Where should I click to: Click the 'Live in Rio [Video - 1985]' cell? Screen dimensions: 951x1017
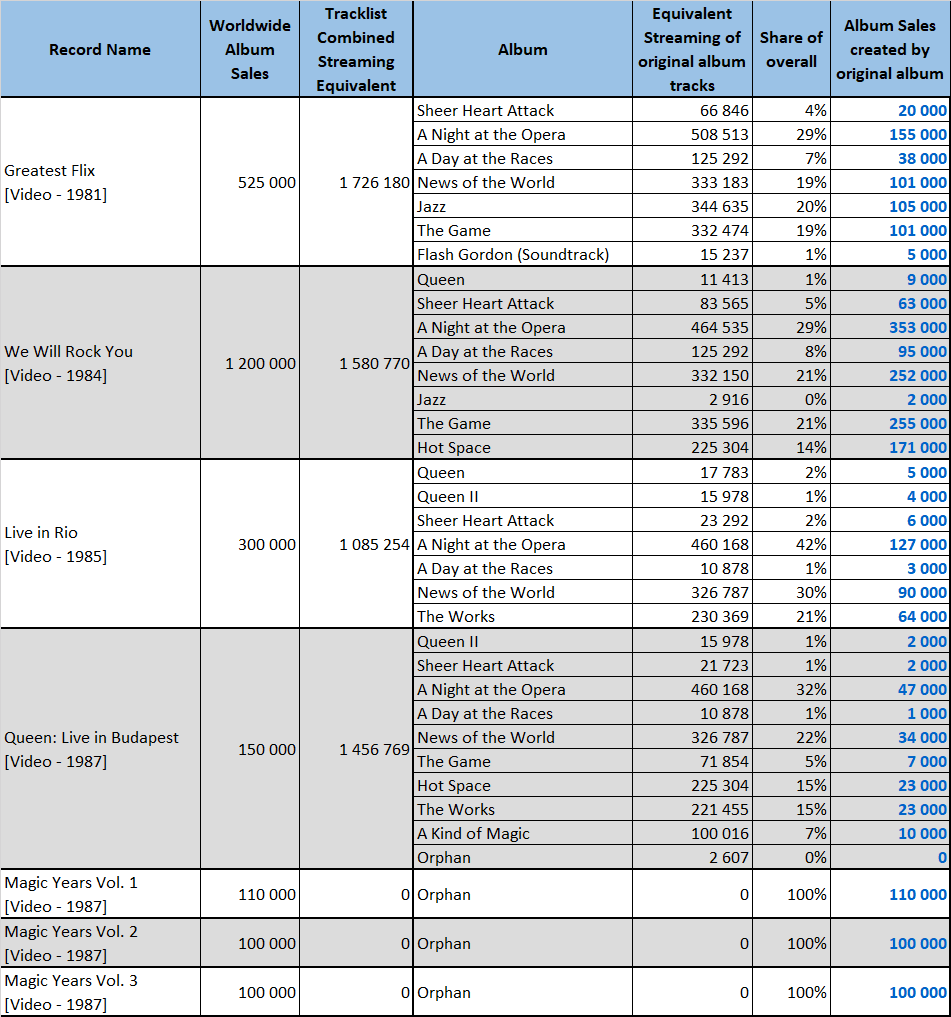tap(100, 544)
